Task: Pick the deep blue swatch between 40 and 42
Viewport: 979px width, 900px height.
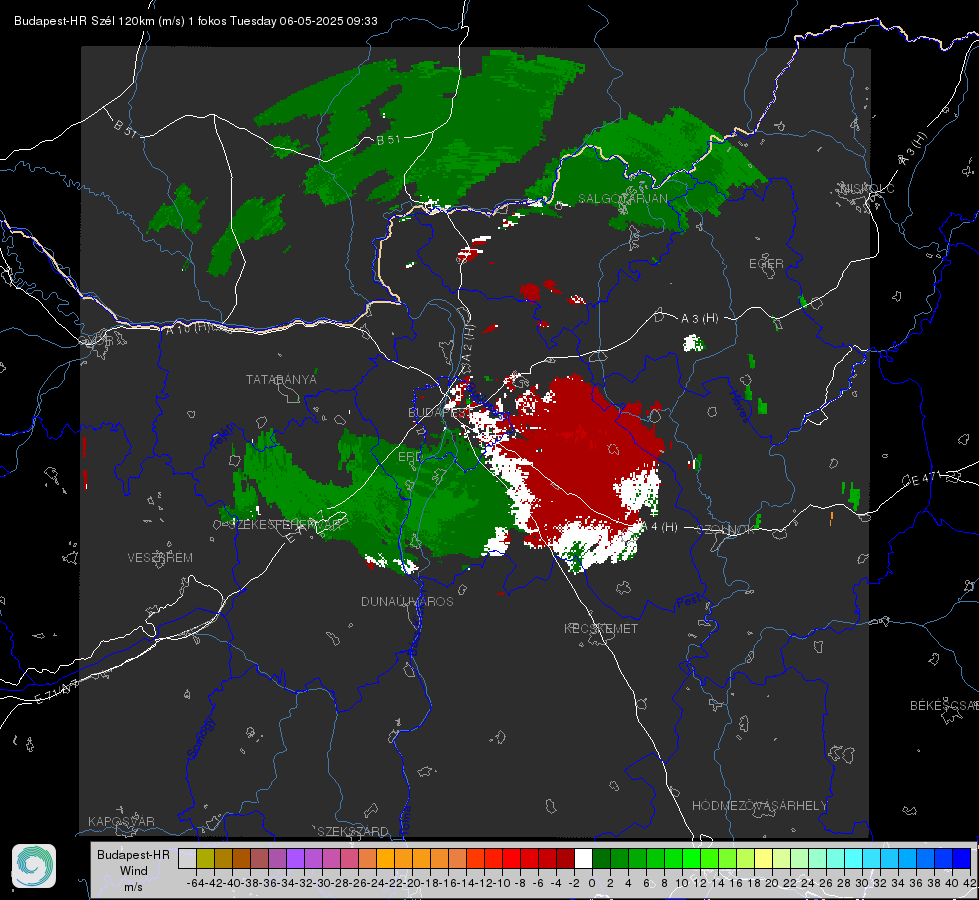Action: coord(962,859)
